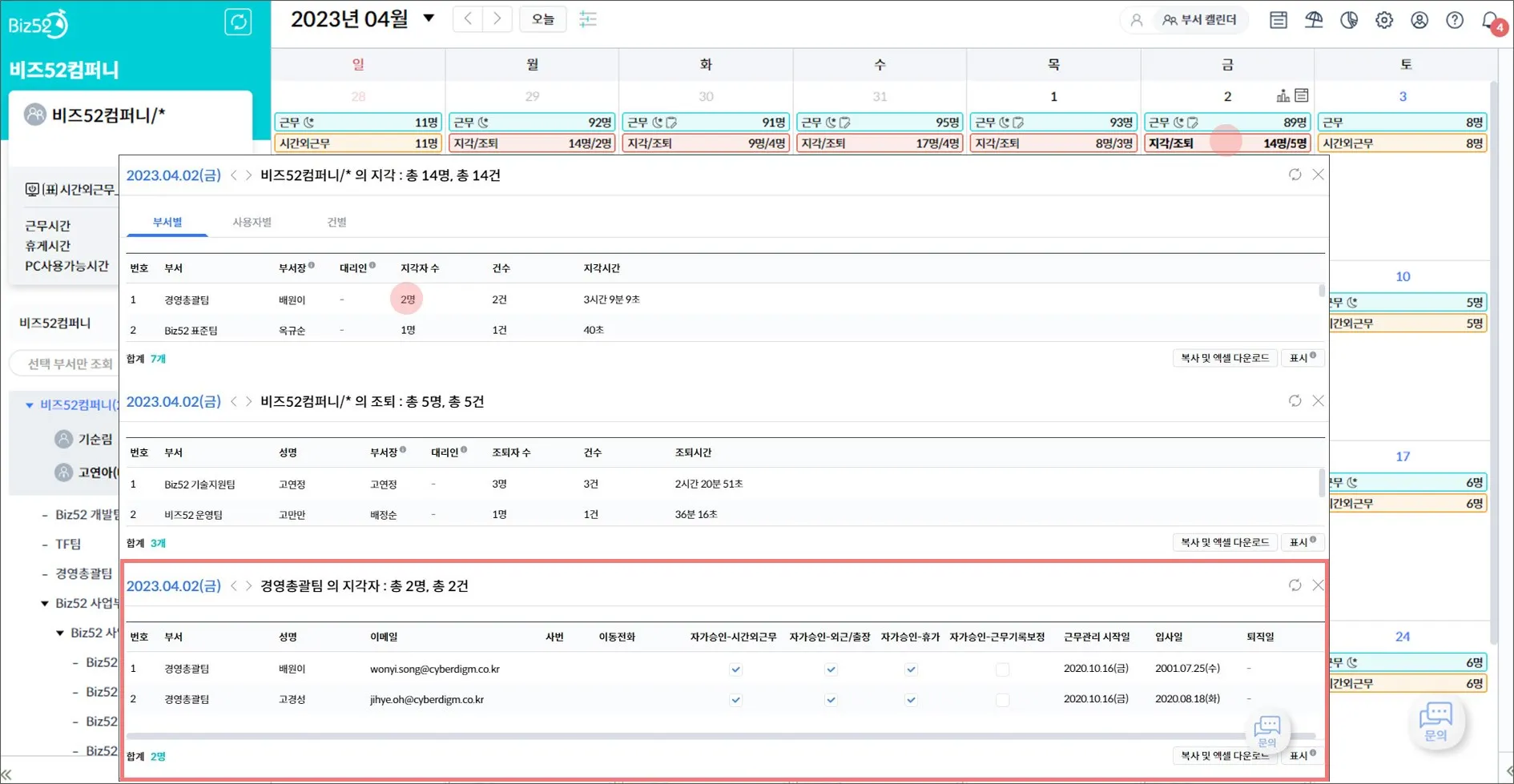Refresh the 조퇴 (early leave) panel
Viewport: 1514px width, 784px height.
click(x=1295, y=400)
